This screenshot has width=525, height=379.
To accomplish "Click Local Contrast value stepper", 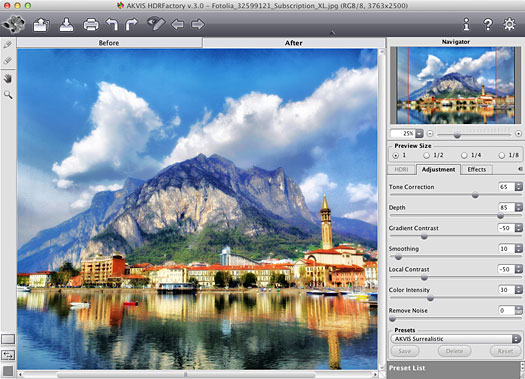I will pyautogui.click(x=518, y=269).
